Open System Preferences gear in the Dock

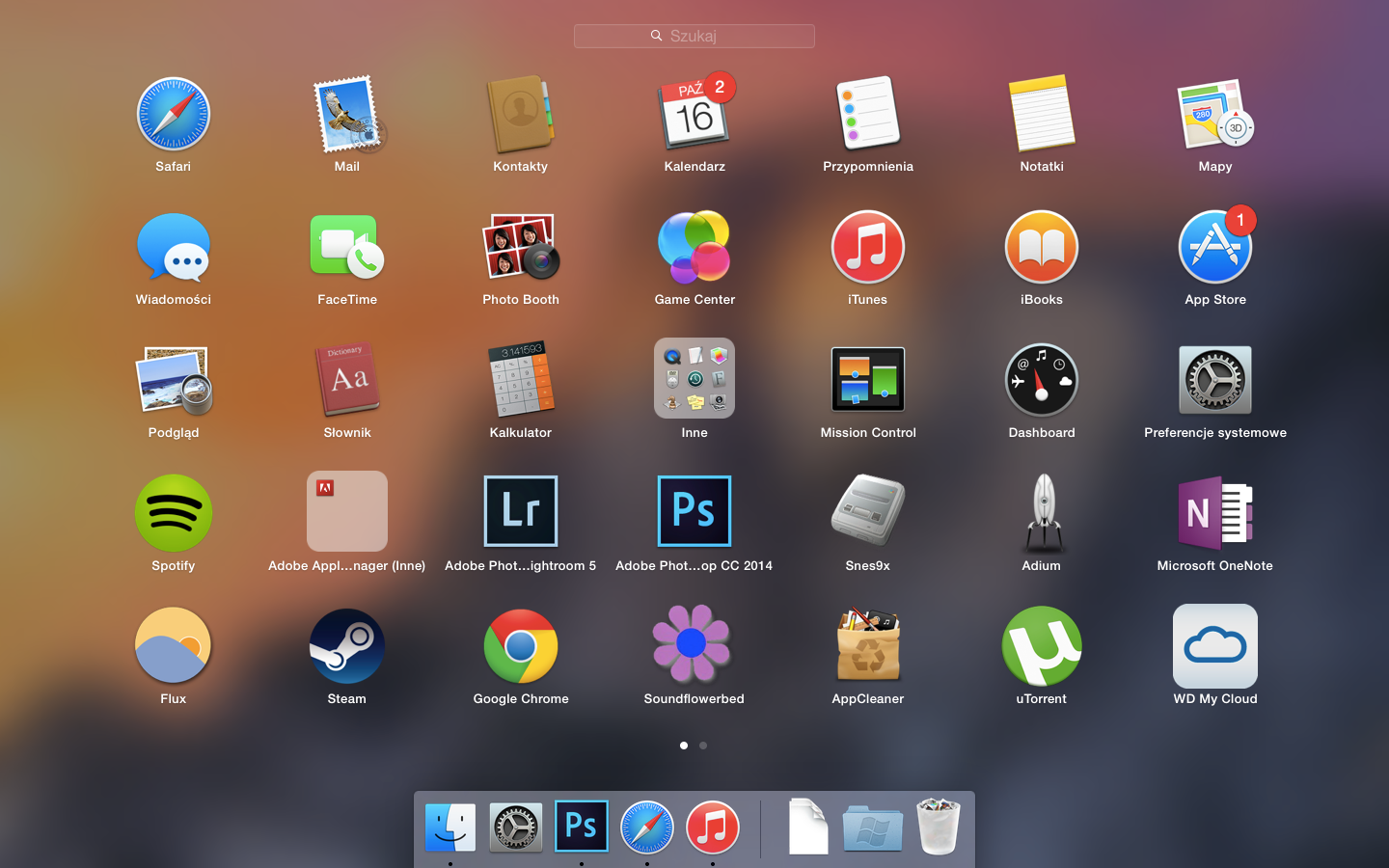click(x=516, y=827)
